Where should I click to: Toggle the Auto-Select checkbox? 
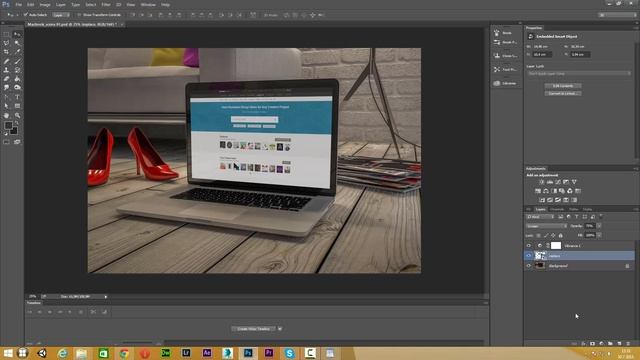(x=25, y=15)
